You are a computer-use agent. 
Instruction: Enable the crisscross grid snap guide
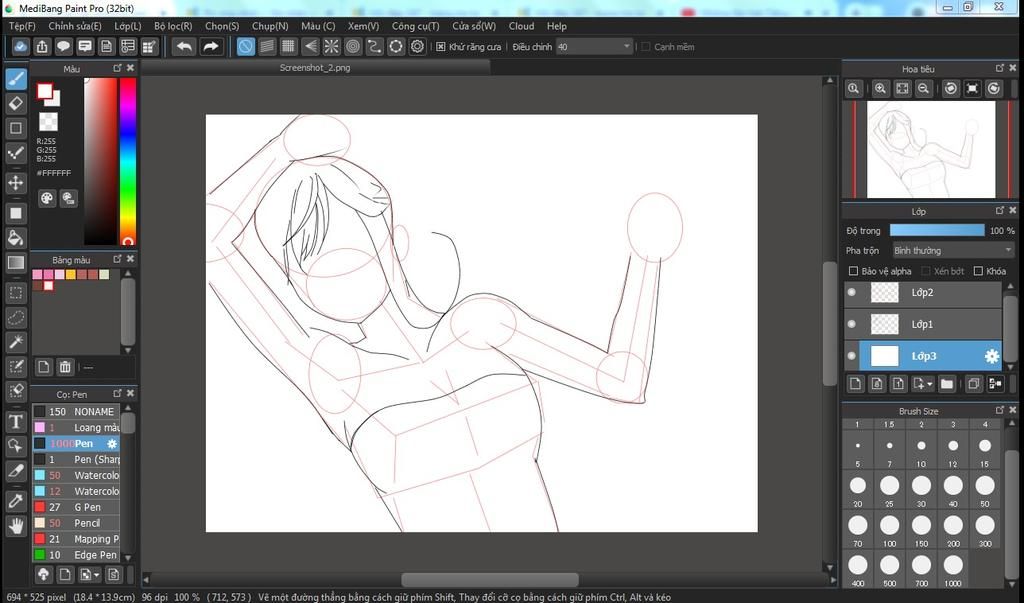(x=288, y=46)
